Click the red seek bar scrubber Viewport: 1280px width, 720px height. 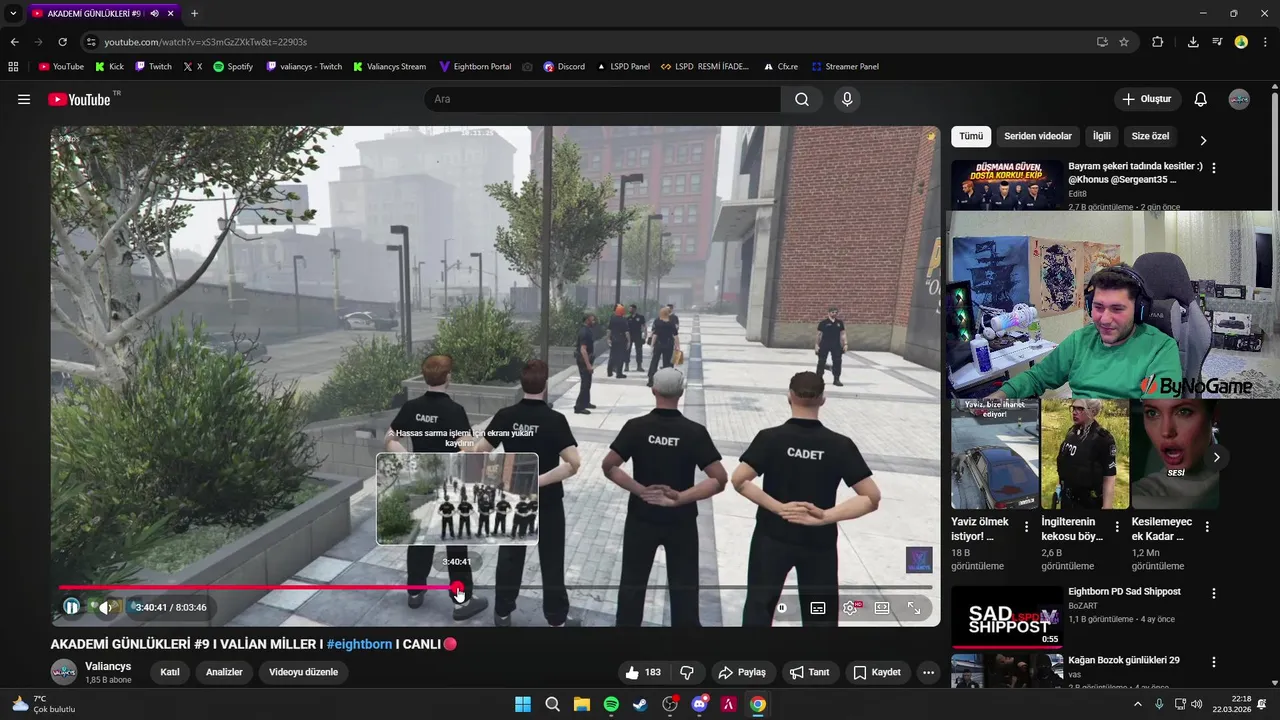click(457, 588)
